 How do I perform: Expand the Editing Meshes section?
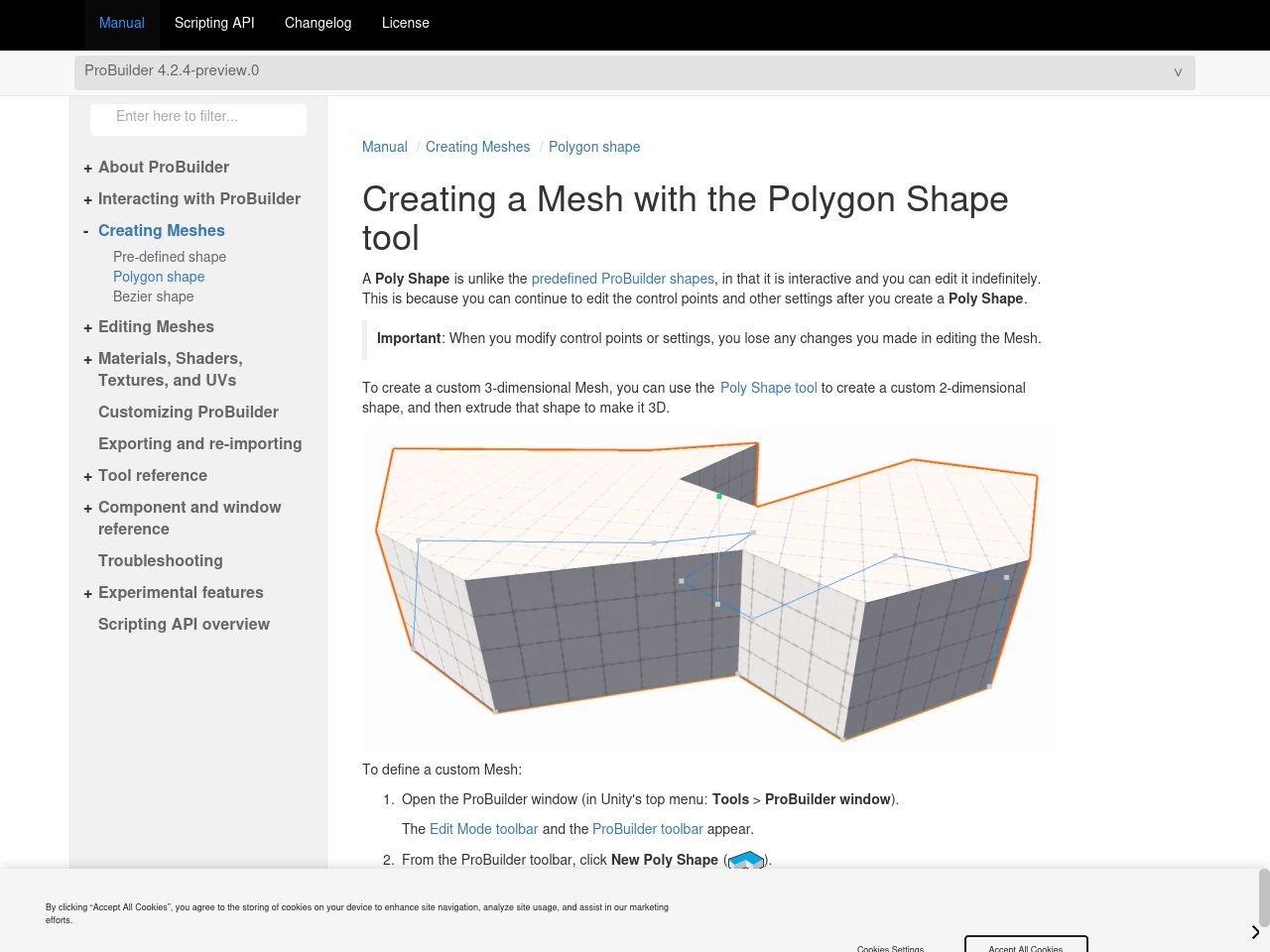(87, 328)
